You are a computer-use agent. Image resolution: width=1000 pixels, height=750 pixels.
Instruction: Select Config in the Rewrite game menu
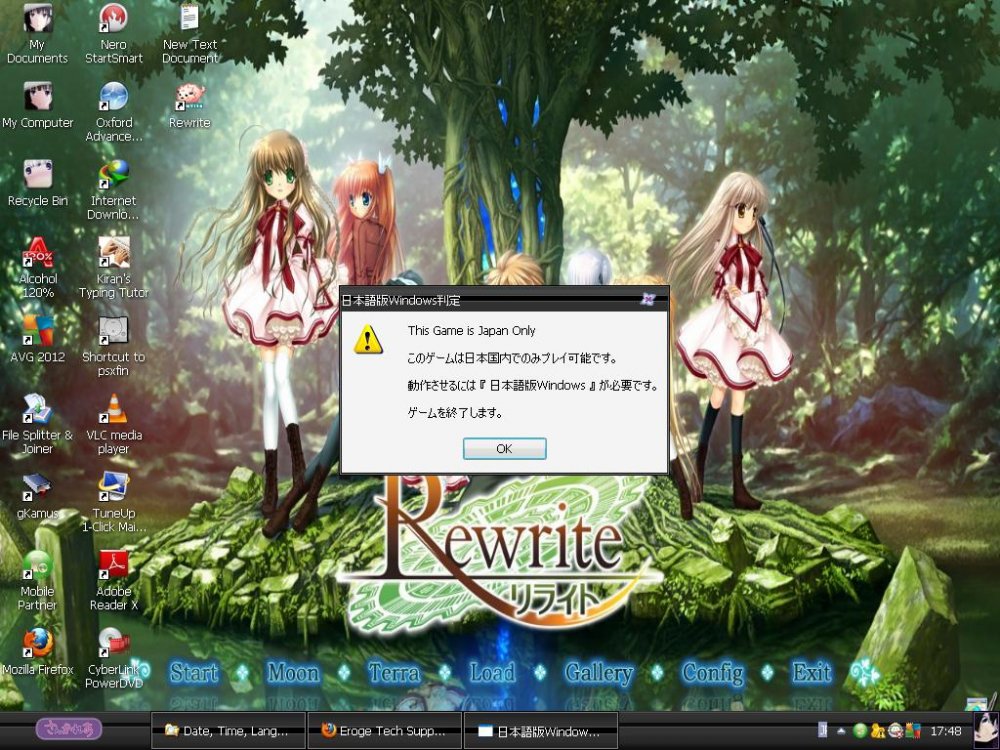click(x=713, y=673)
